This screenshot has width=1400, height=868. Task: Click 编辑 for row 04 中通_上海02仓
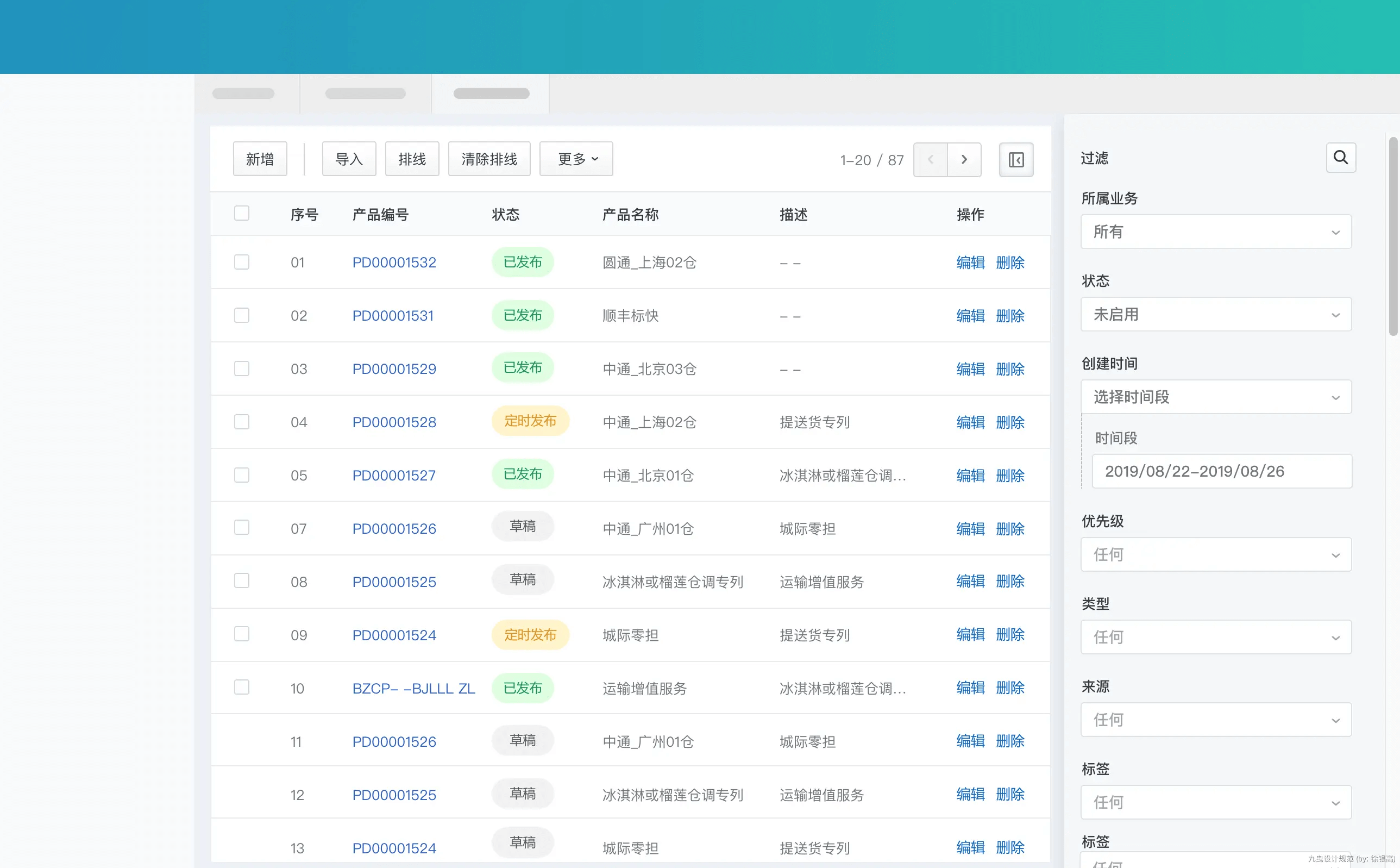pos(970,422)
